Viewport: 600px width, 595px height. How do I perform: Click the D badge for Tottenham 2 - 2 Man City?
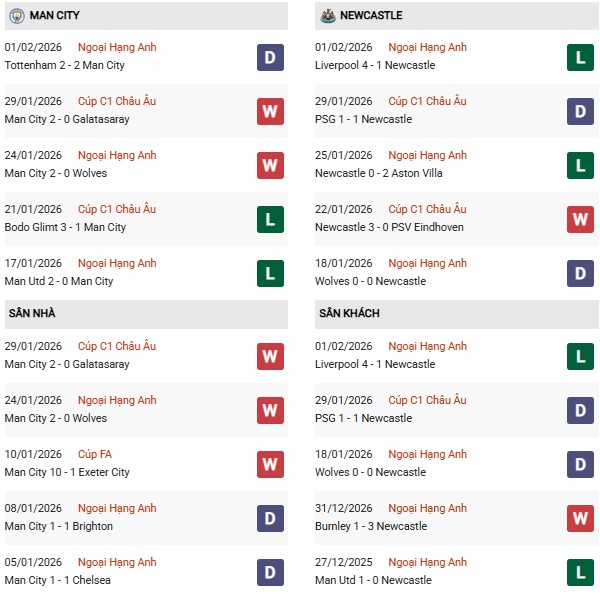270,57
